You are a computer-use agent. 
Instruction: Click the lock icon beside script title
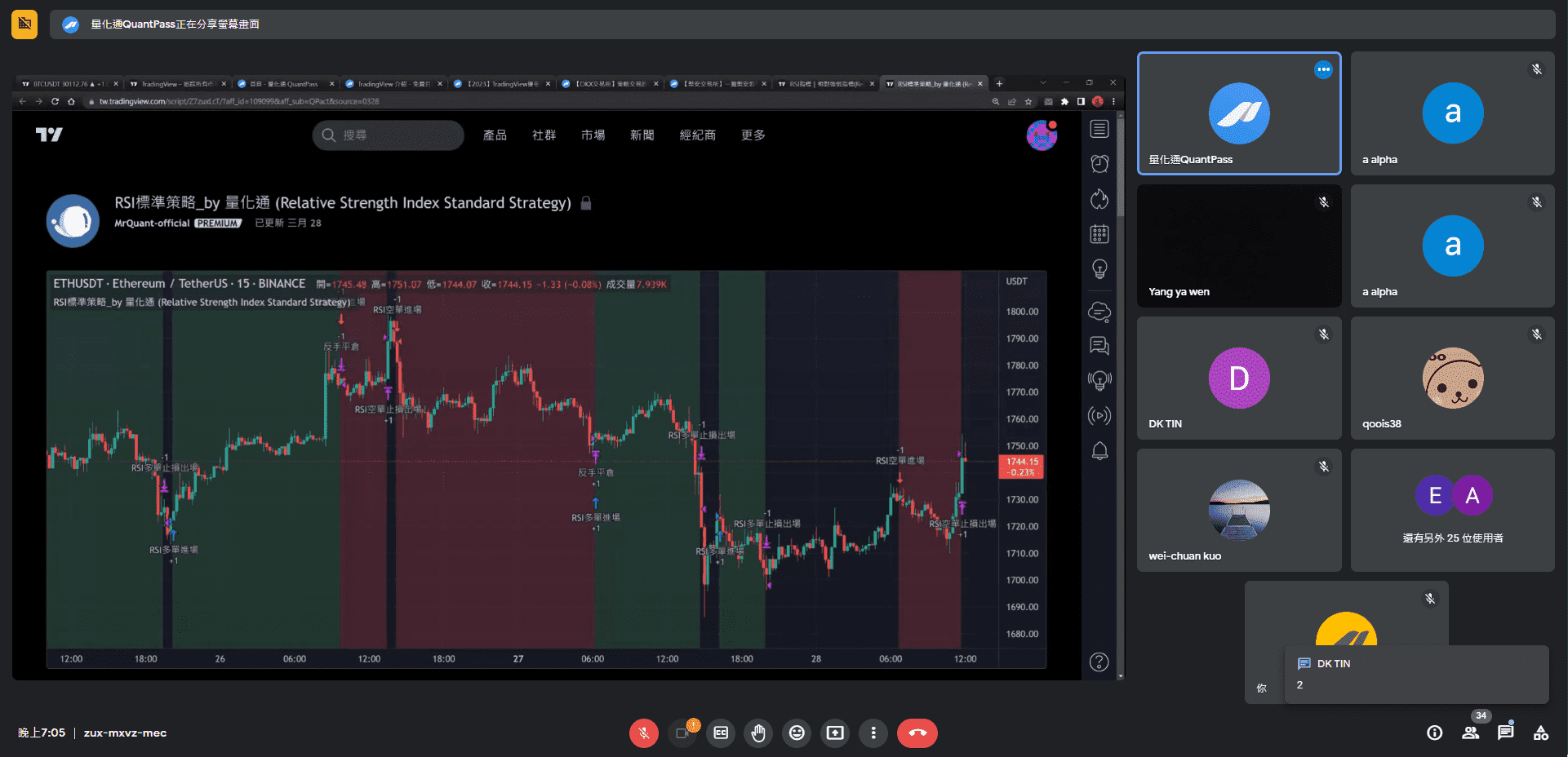click(x=585, y=203)
